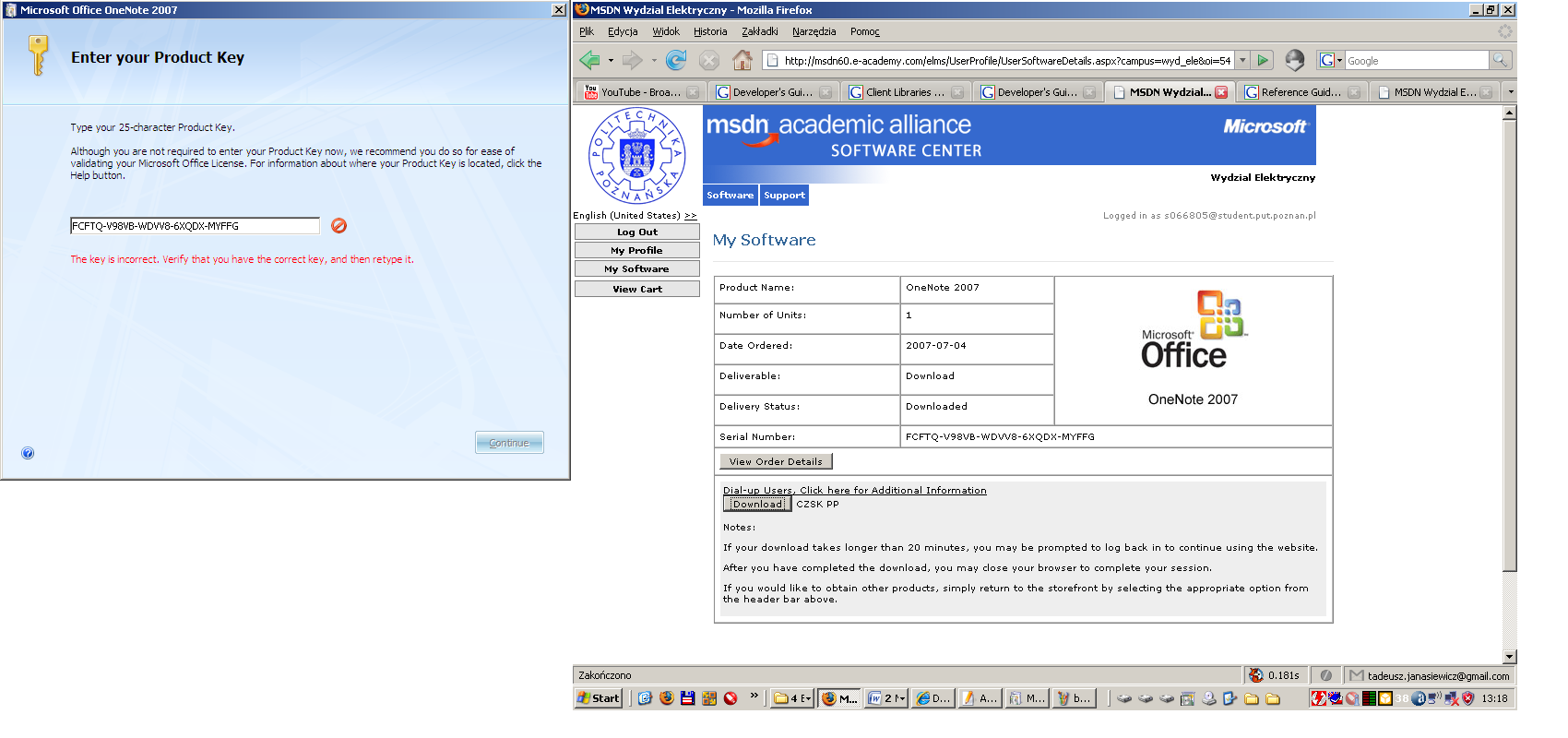Screen dimensions: 1568x738
Task: Click the Log Out button
Action: [637, 232]
